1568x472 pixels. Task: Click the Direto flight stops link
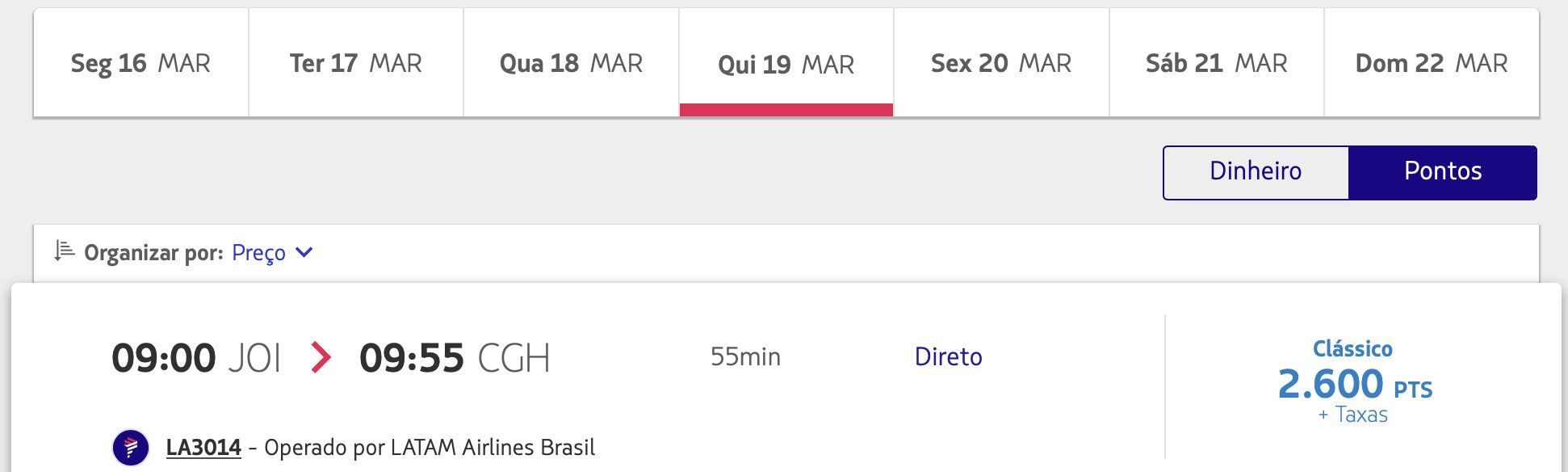[x=948, y=356]
